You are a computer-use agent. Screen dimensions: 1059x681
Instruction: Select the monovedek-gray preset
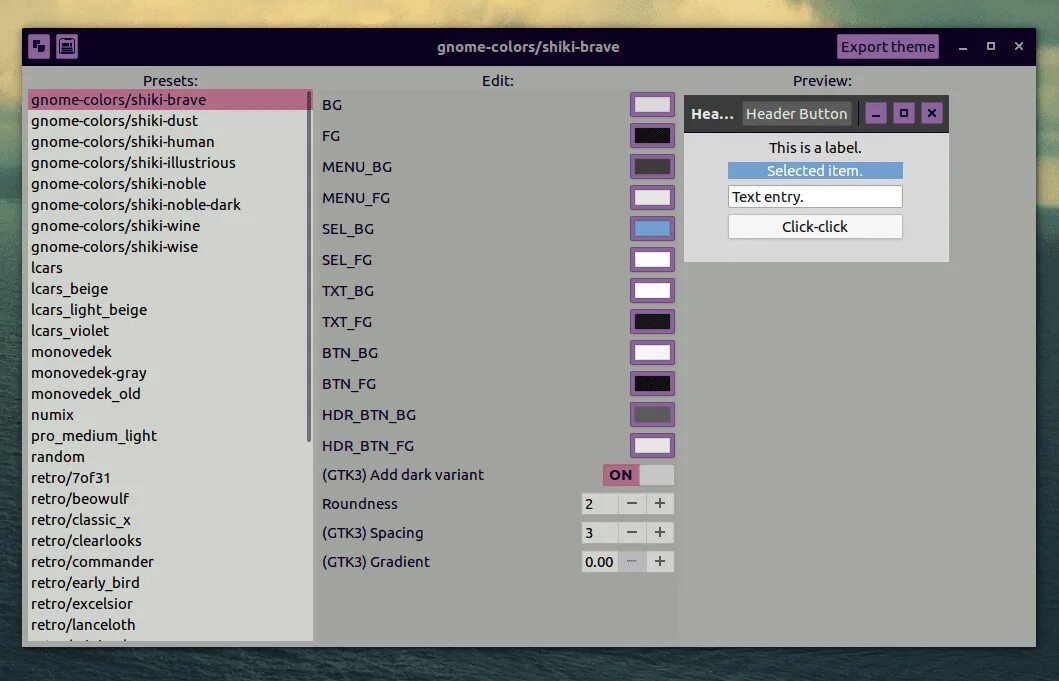pyautogui.click(x=168, y=372)
